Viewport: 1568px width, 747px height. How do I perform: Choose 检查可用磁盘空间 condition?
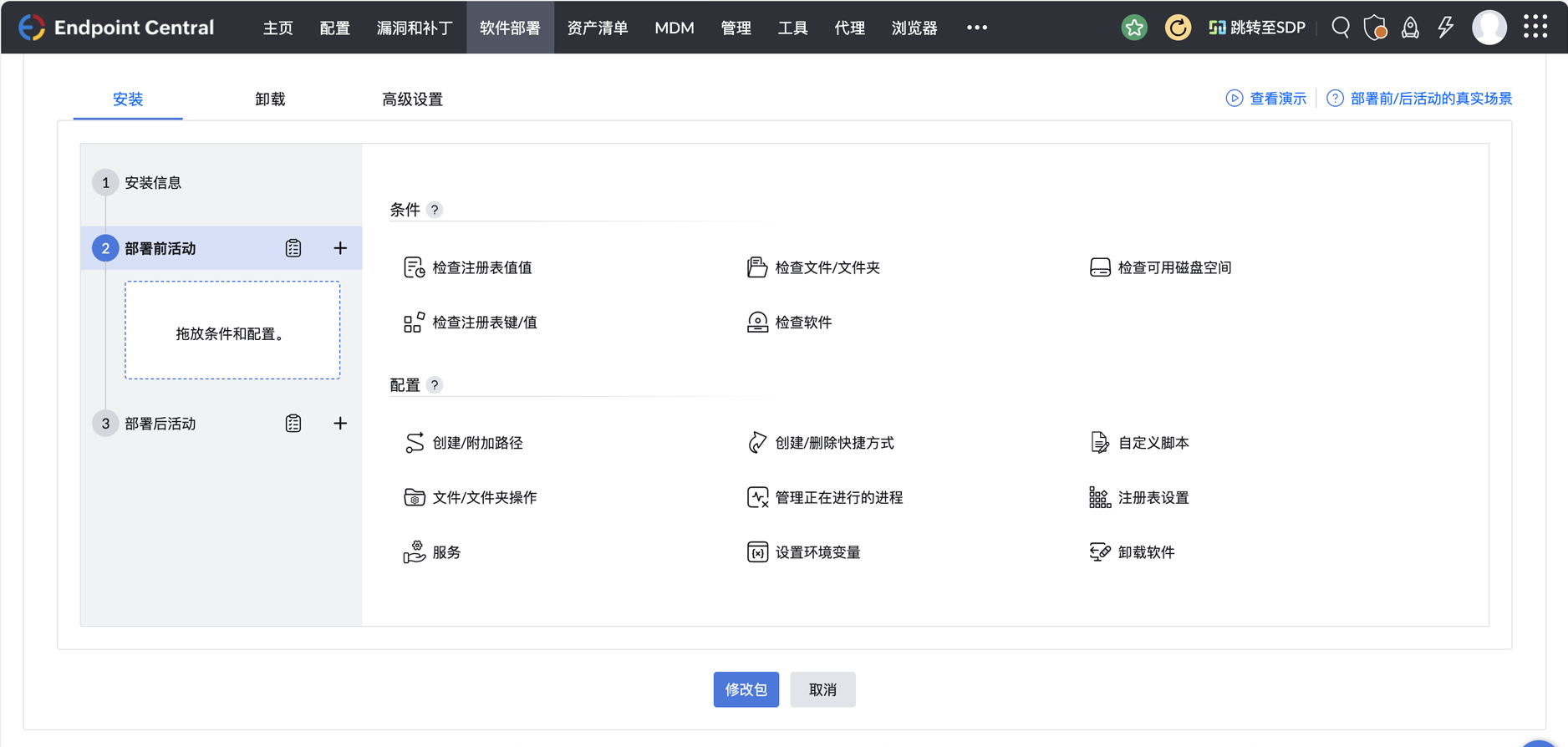(1173, 267)
